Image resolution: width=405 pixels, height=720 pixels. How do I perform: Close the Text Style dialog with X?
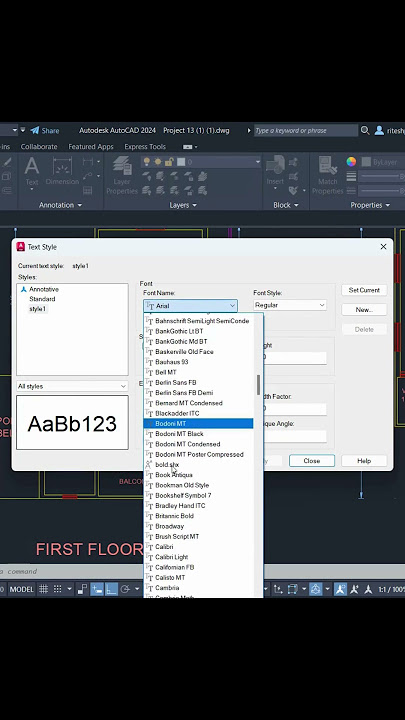[x=383, y=247]
